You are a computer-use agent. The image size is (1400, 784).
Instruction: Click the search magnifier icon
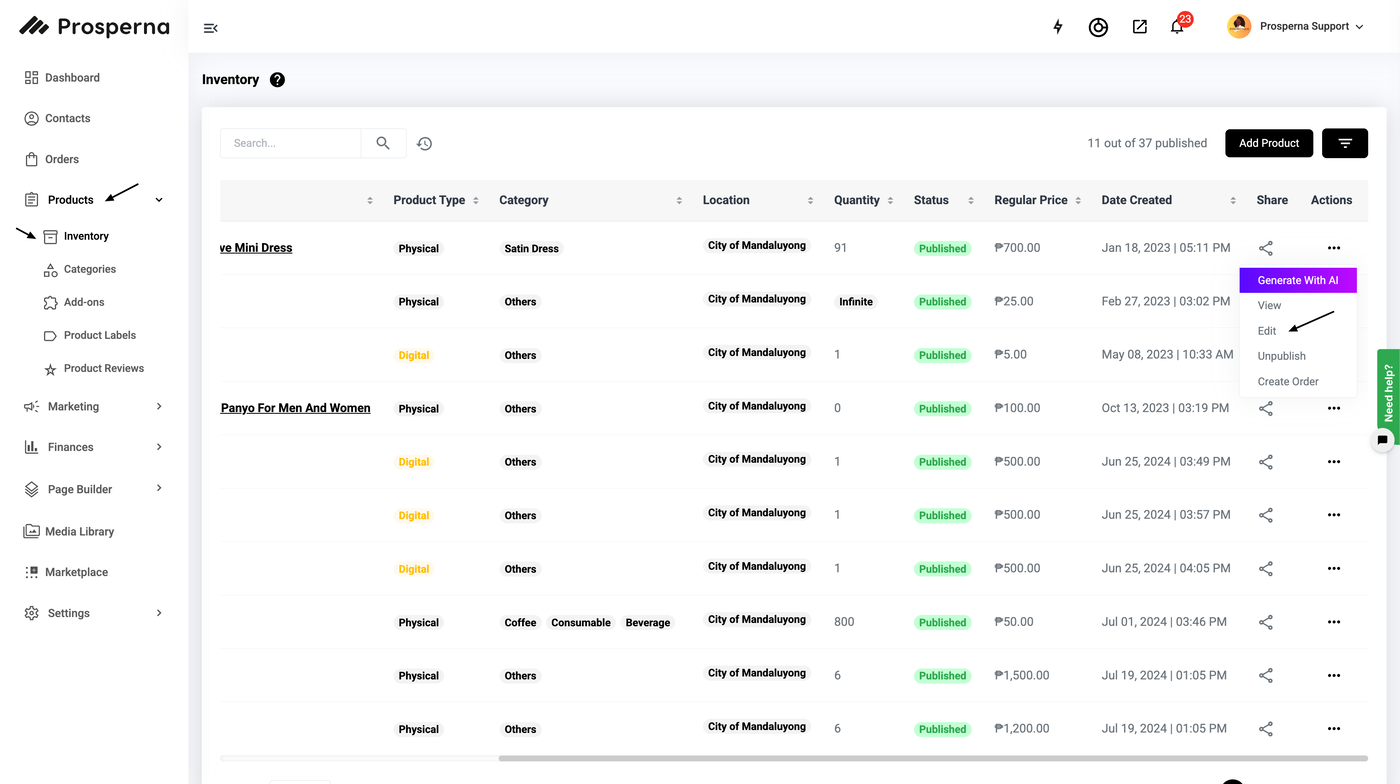coord(383,143)
